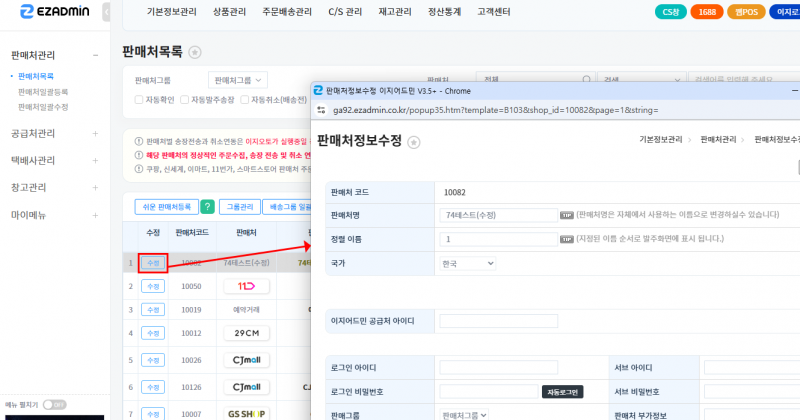Toggle 자동발주송장 checkbox
The width and height of the screenshot is (800, 420).
pyautogui.click(x=185, y=100)
